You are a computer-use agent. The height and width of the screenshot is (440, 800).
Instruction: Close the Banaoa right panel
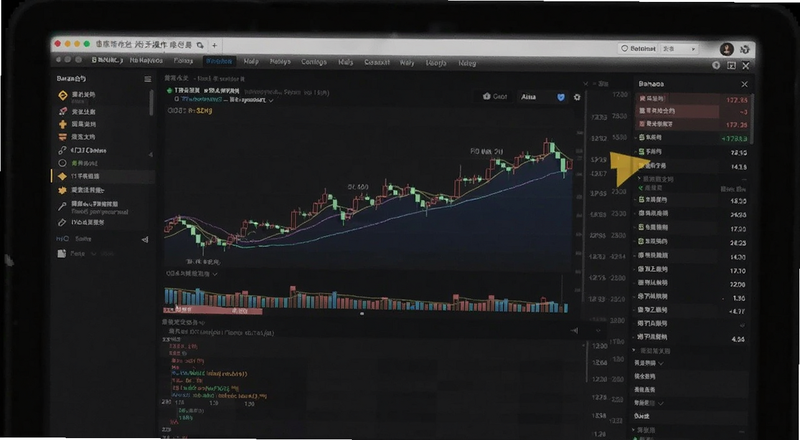(744, 84)
